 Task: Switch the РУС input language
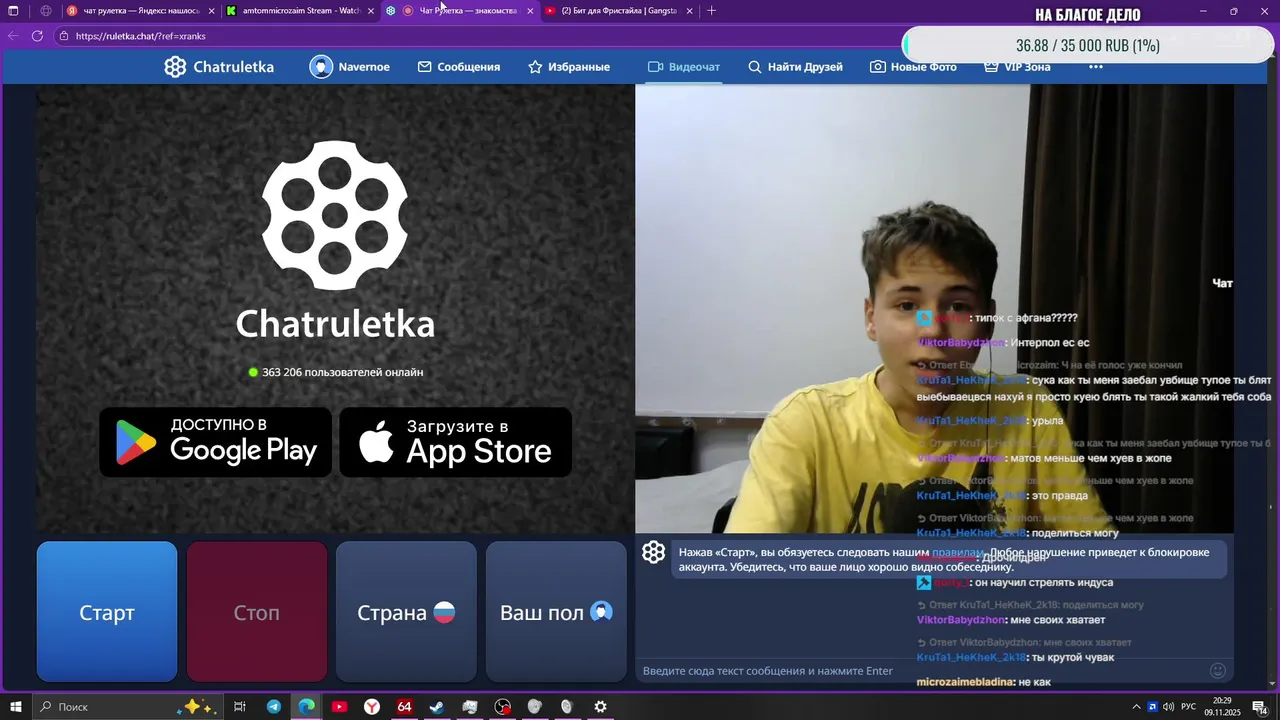1189,707
